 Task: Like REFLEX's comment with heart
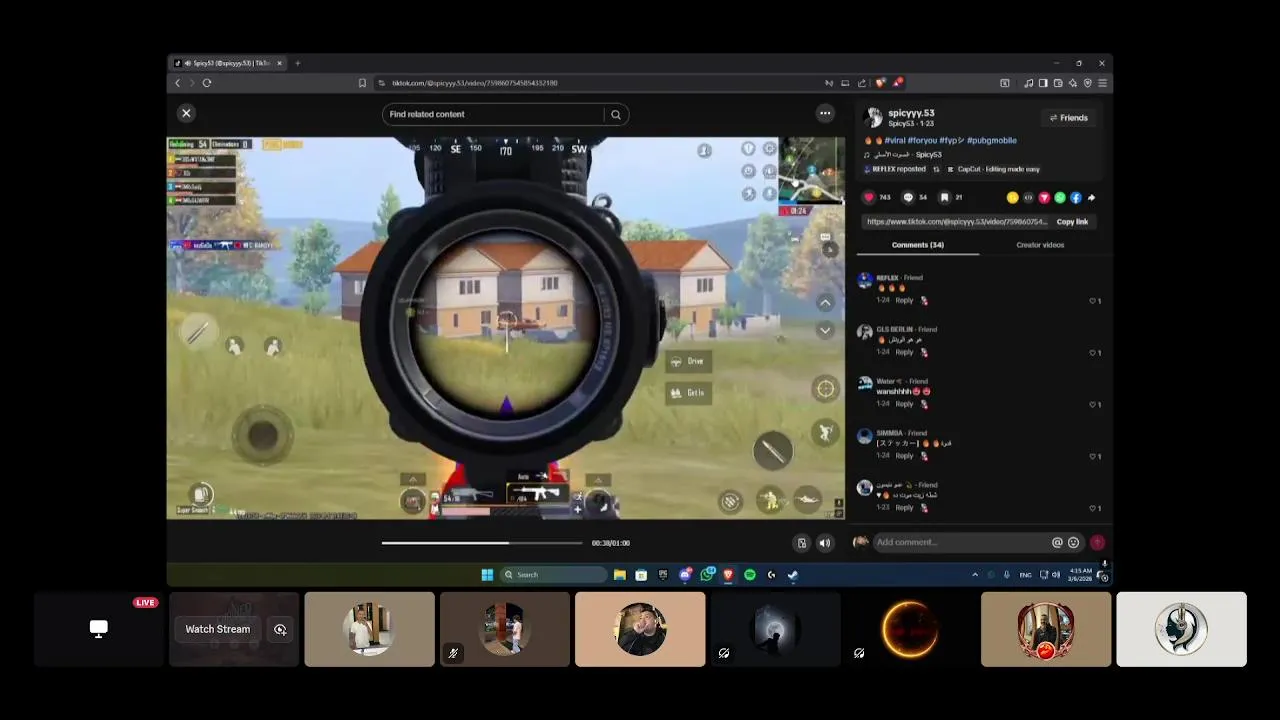[1092, 301]
